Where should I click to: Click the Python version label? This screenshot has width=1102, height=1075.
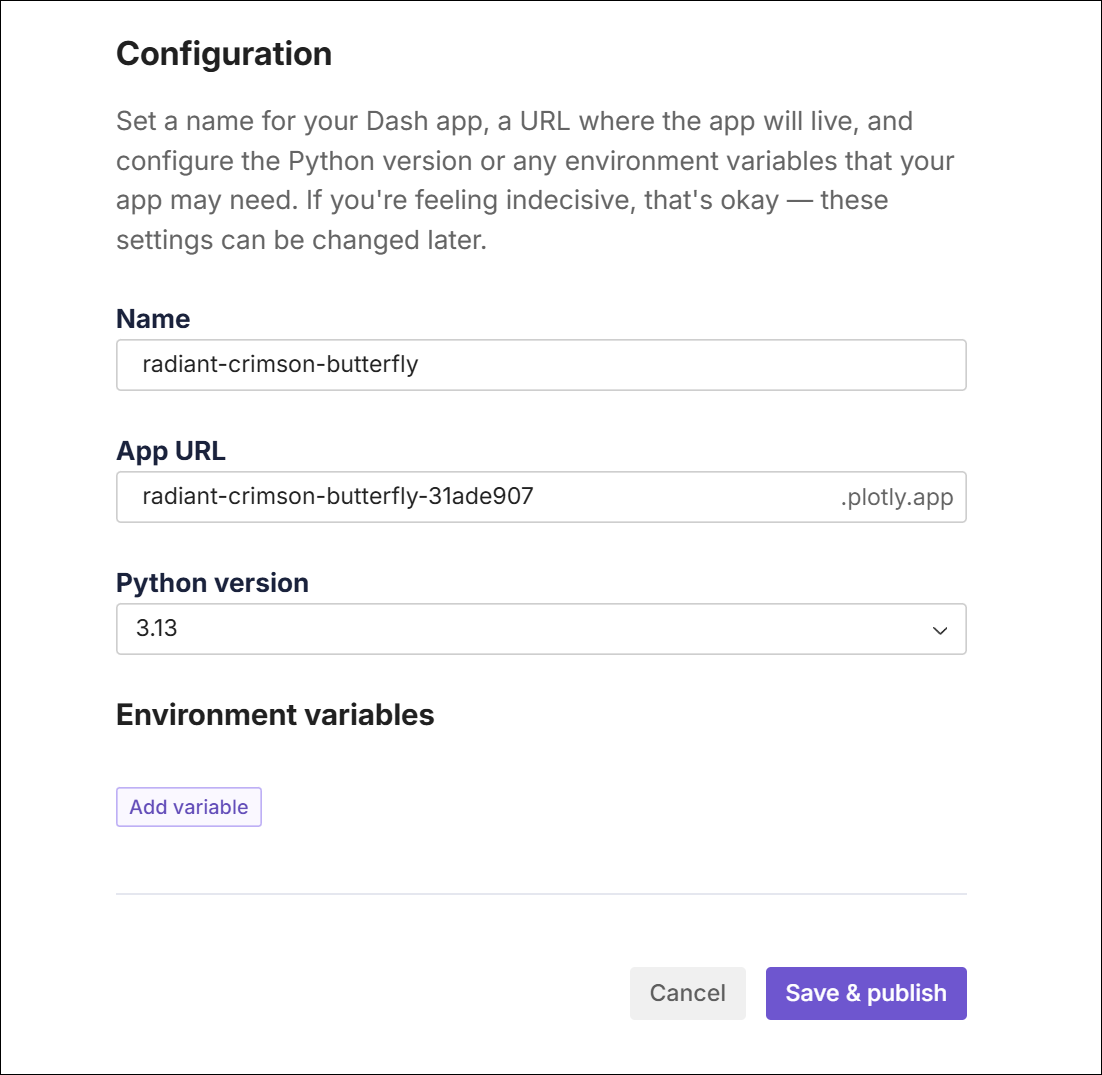coord(212,583)
